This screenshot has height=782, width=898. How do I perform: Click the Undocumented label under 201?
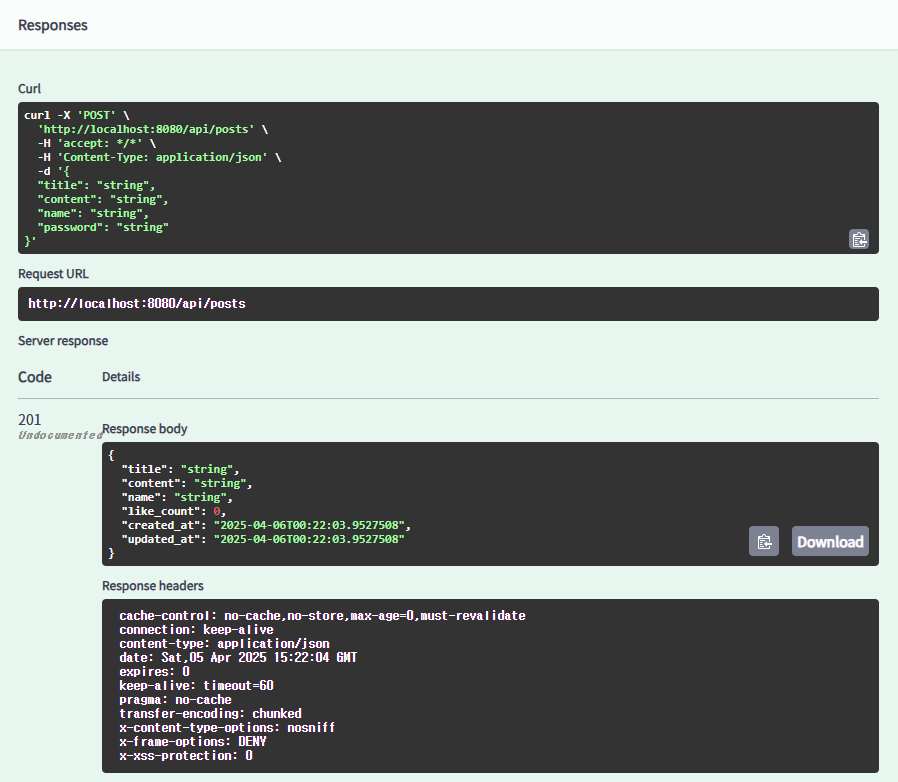(x=61, y=435)
